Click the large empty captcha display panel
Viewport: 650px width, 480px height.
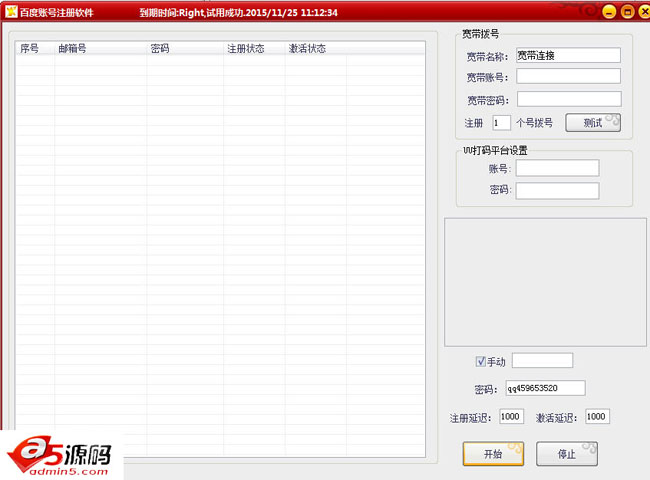coord(545,282)
